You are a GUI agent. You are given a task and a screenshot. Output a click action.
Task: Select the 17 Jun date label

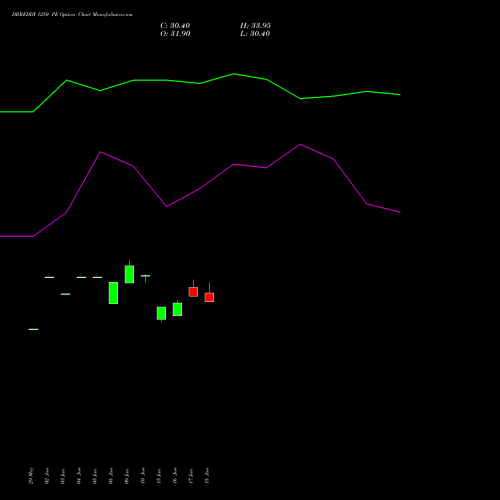[191, 476]
